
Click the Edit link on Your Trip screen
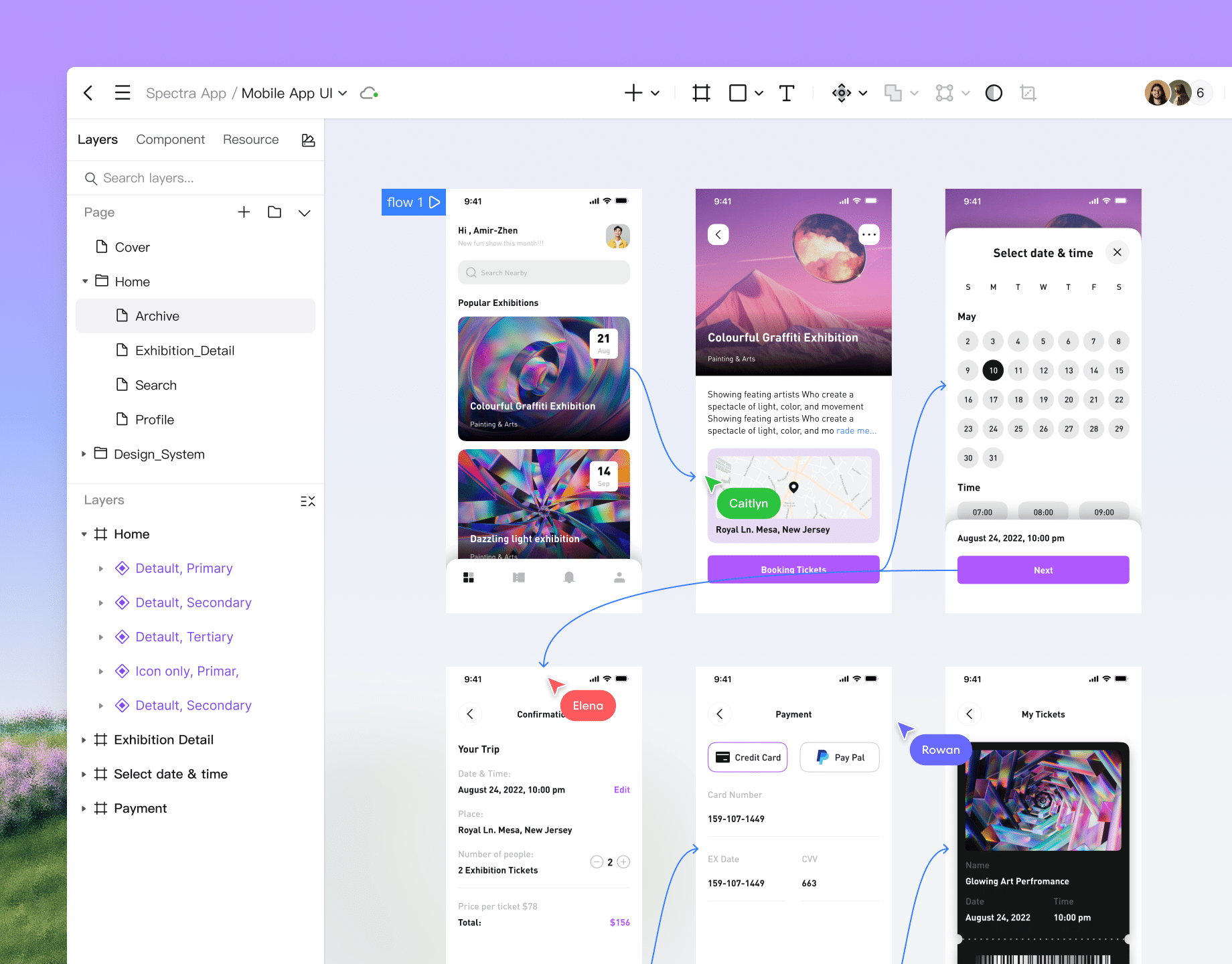[x=621, y=789]
